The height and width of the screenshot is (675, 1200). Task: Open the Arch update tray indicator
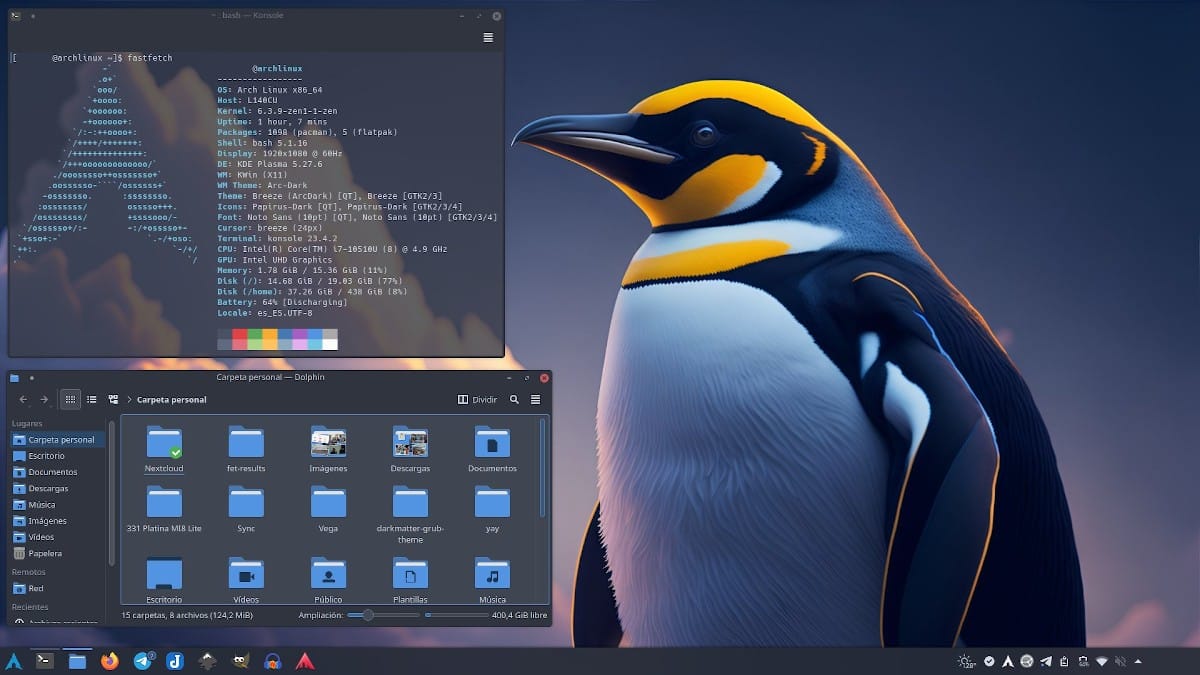point(1008,661)
